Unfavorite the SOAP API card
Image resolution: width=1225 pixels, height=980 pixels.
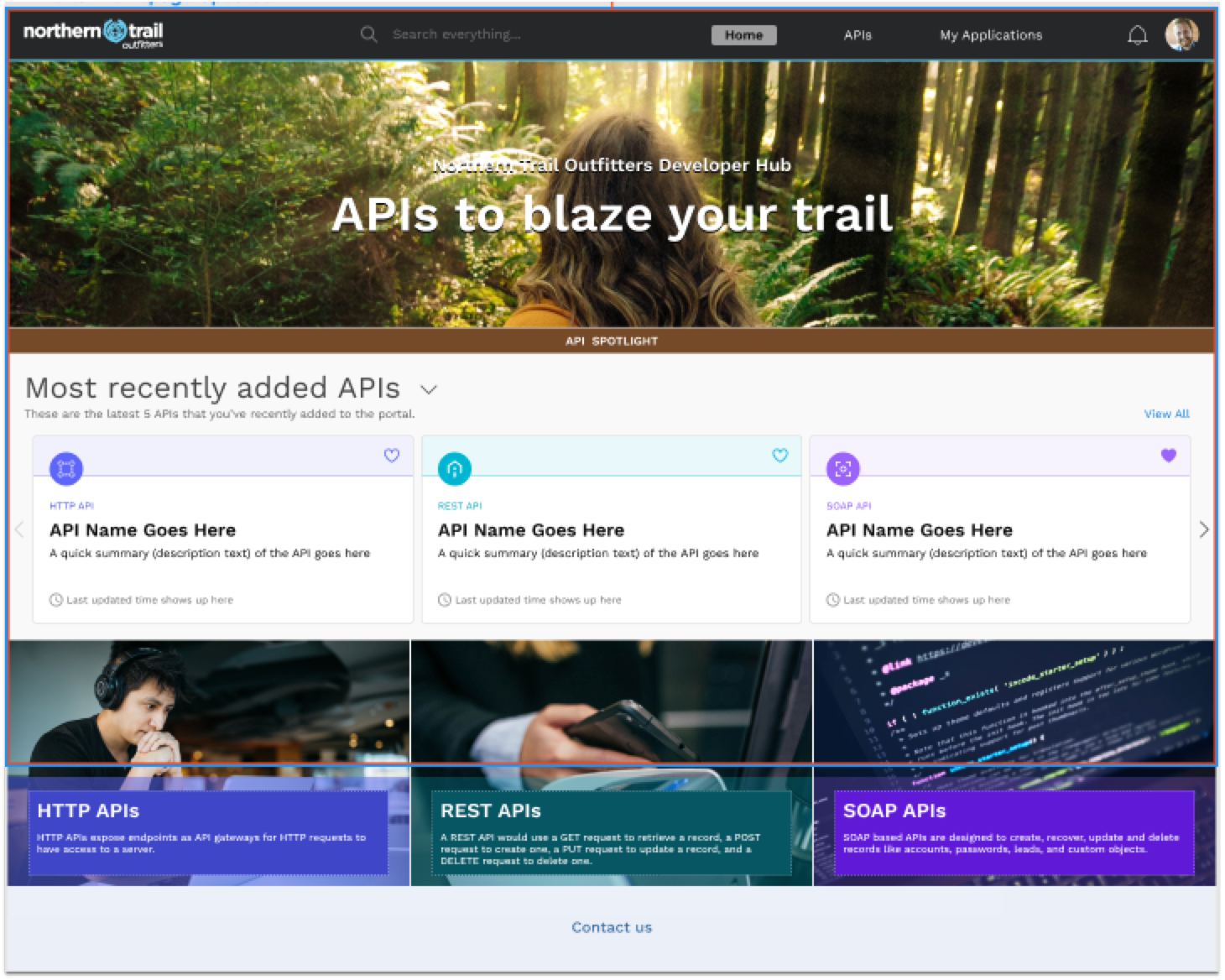[x=1170, y=456]
